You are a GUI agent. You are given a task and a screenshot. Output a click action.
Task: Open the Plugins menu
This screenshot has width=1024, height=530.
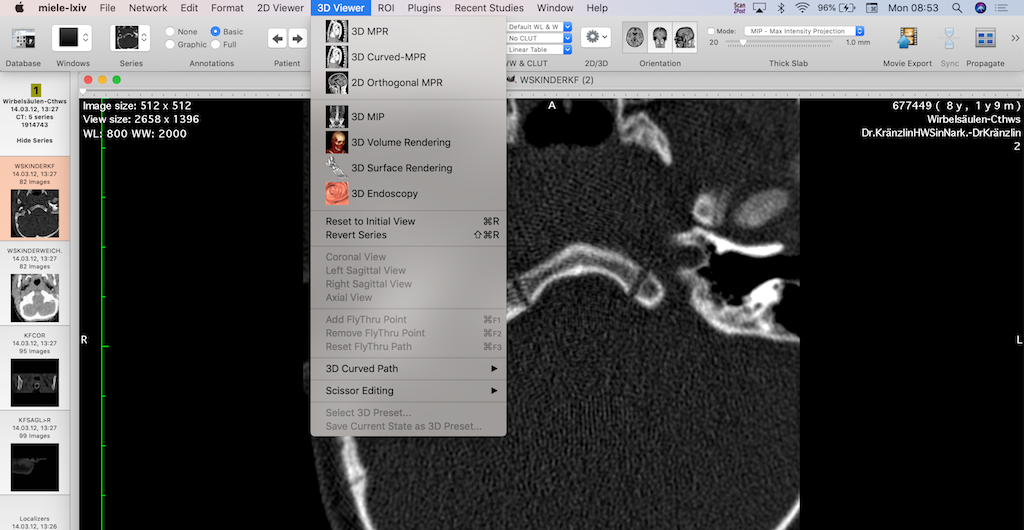coord(424,8)
